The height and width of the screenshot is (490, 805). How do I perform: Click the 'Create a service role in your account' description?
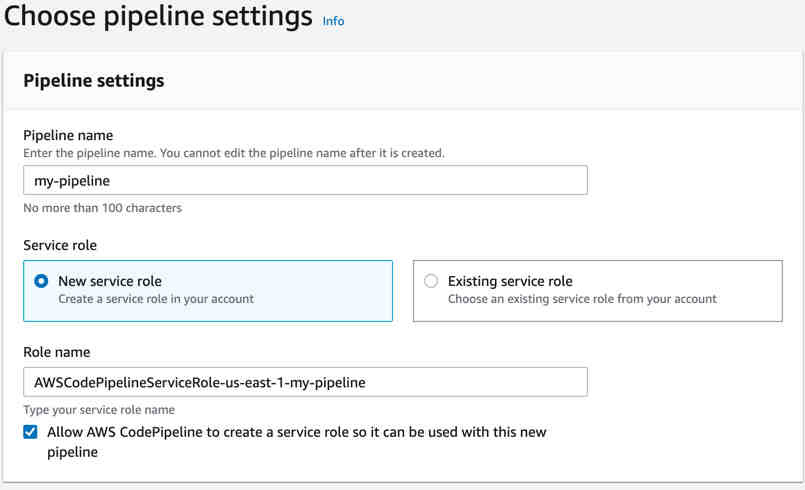tap(155, 299)
